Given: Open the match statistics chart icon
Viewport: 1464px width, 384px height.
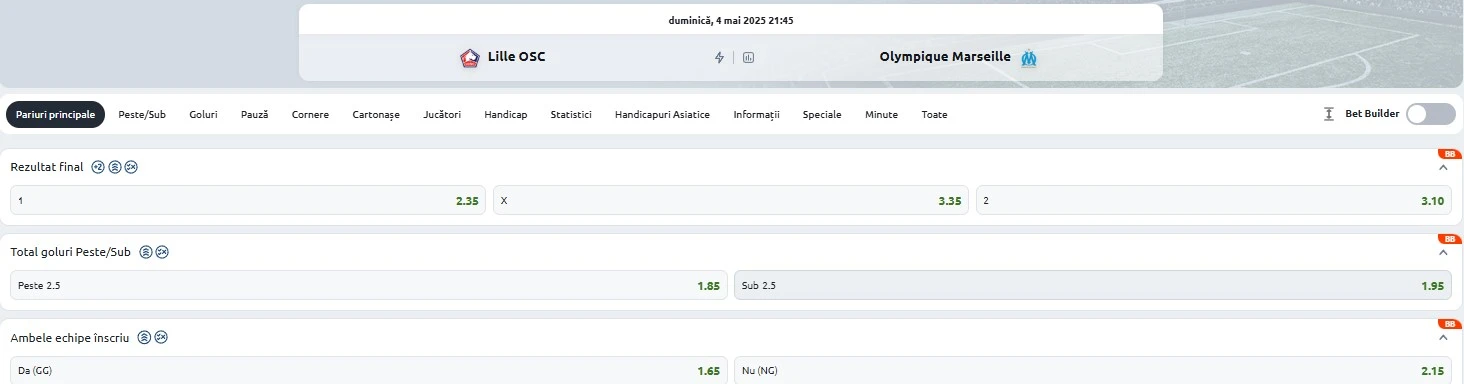Looking at the screenshot, I should [x=748, y=58].
